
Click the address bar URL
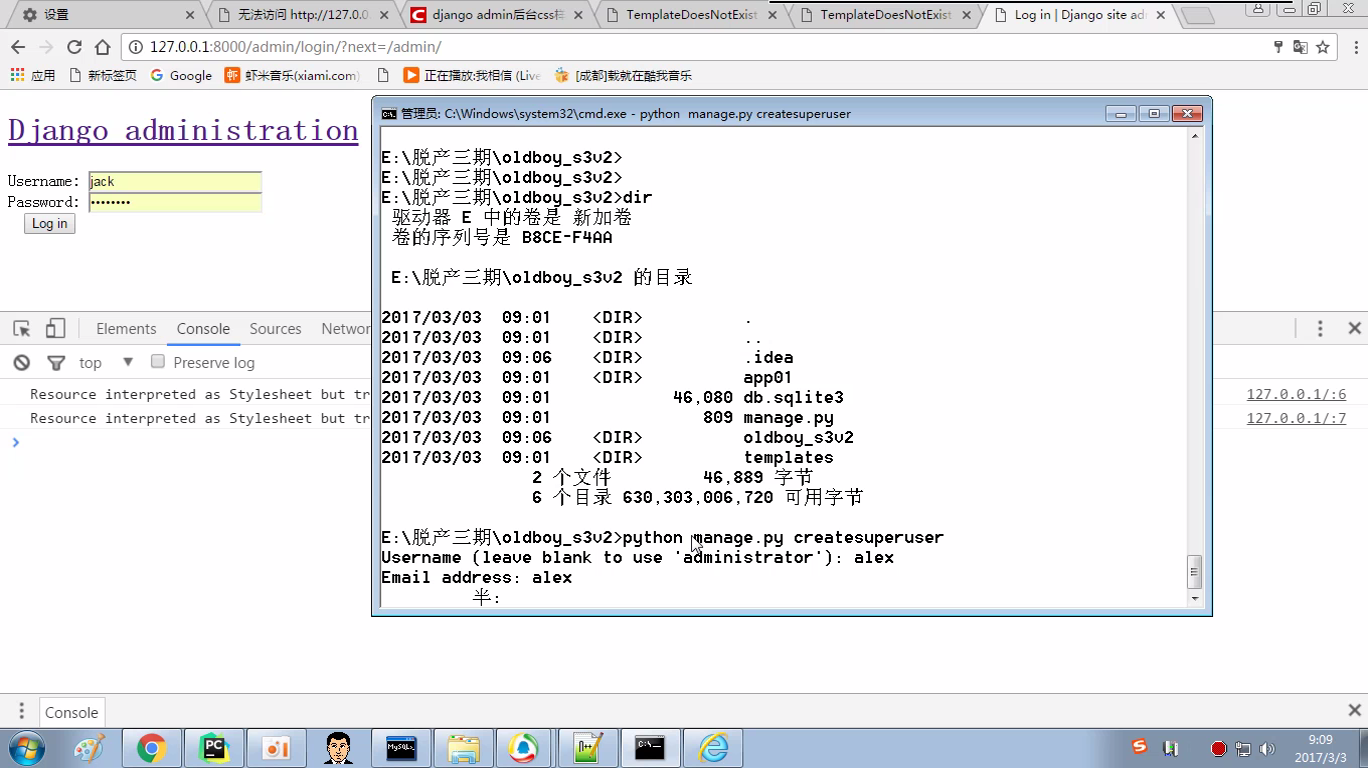[295, 47]
